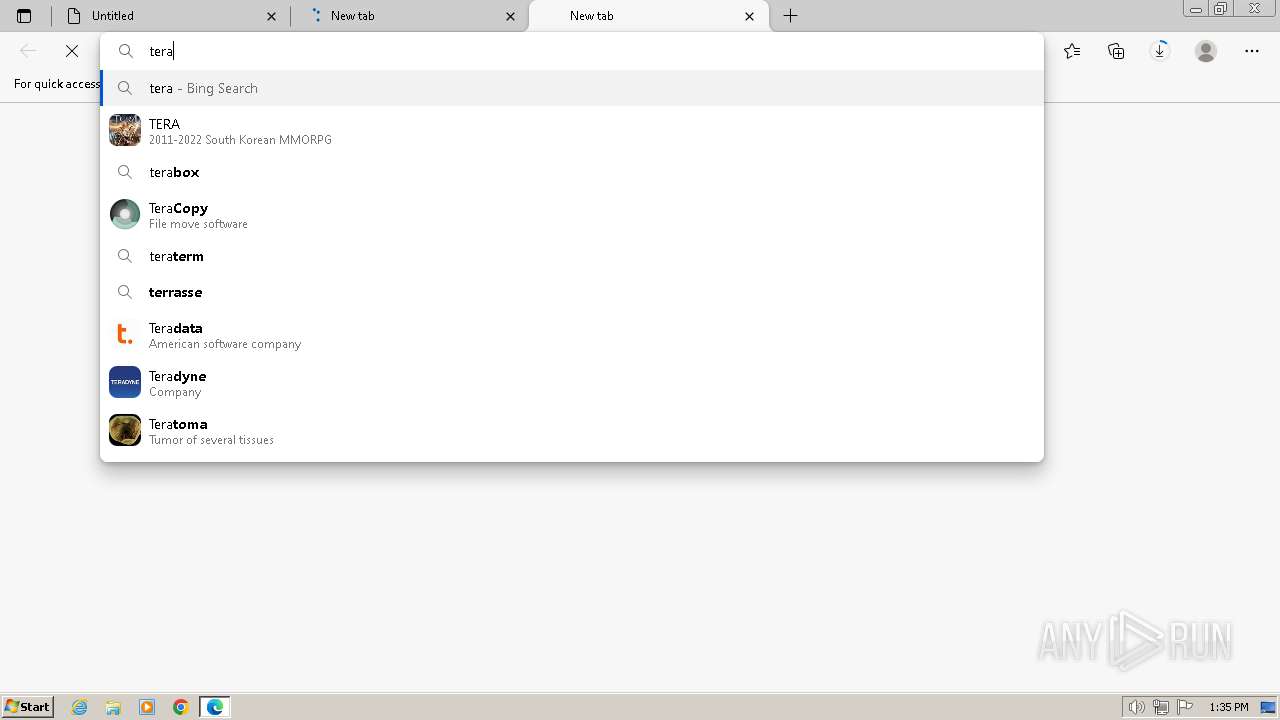Click the address bar search icon
The width and height of the screenshot is (1280, 720).
click(x=126, y=51)
